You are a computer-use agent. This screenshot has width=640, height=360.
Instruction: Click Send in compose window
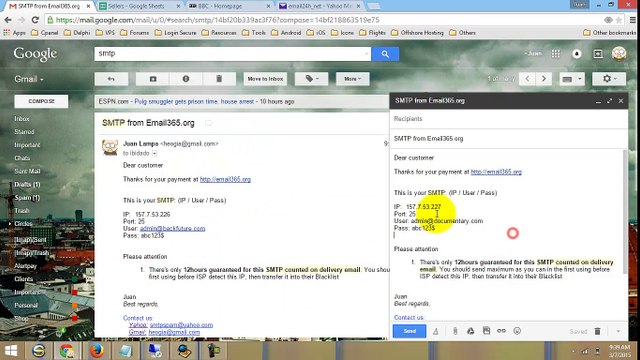click(x=409, y=331)
